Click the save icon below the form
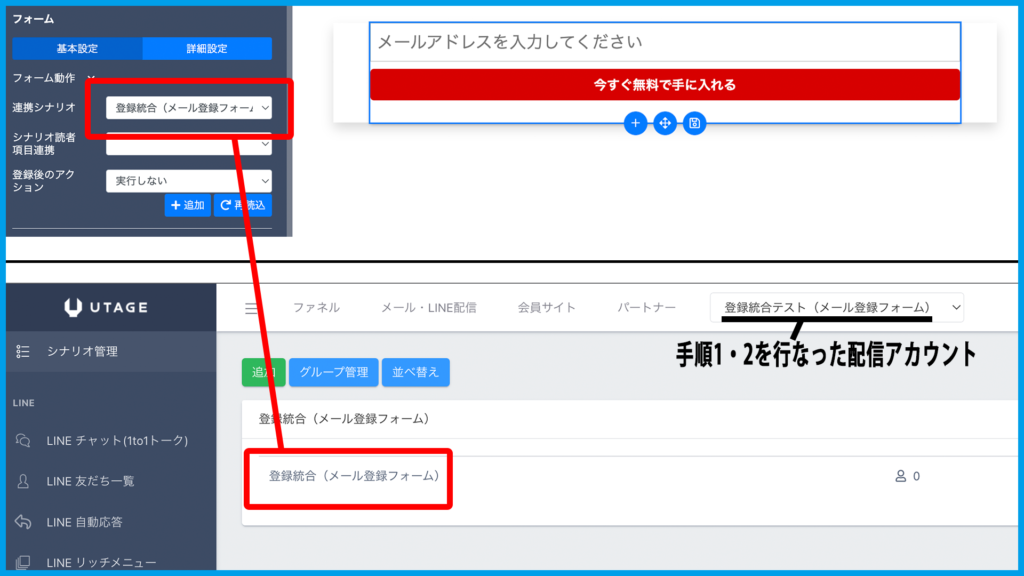 pos(695,123)
